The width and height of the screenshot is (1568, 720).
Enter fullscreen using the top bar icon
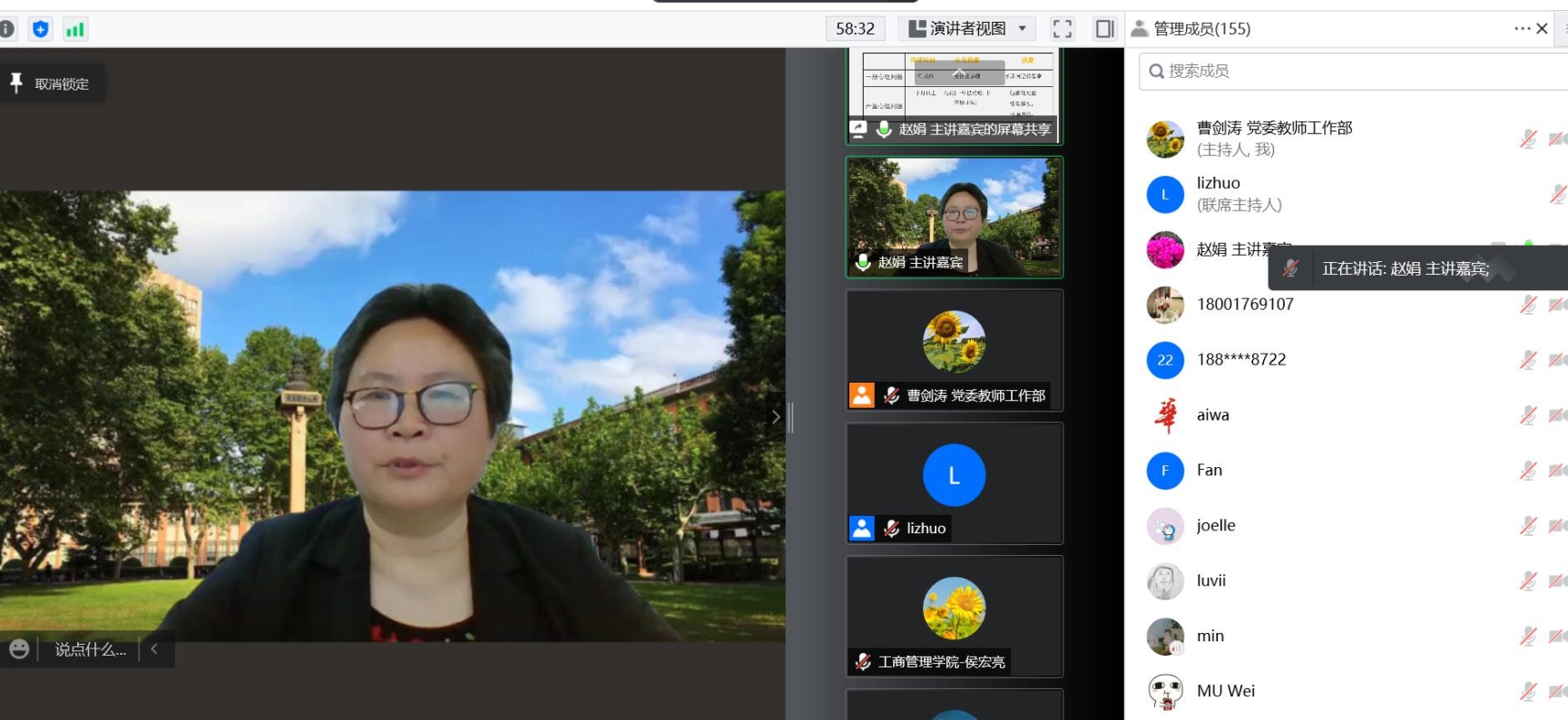coord(1063,29)
